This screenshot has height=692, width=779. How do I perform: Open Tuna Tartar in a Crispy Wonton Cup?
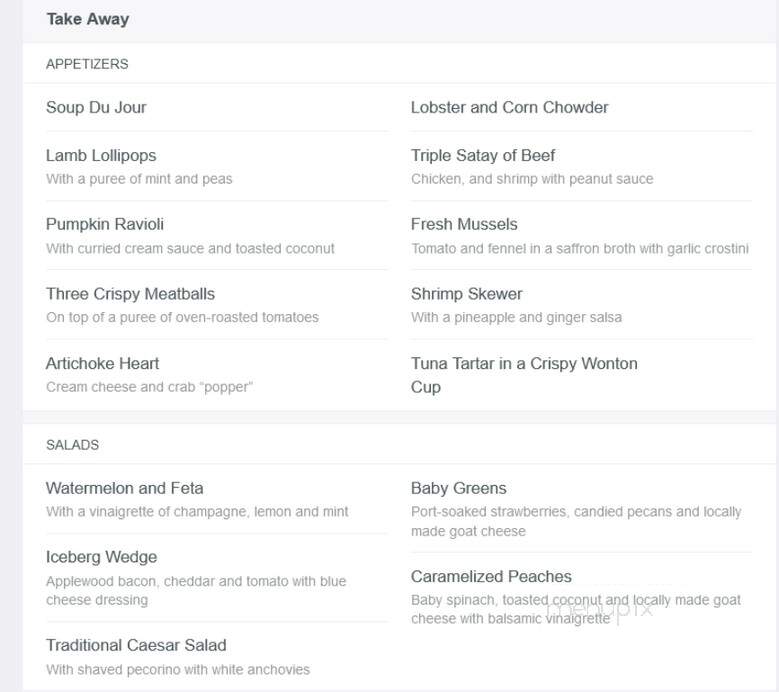coord(524,375)
